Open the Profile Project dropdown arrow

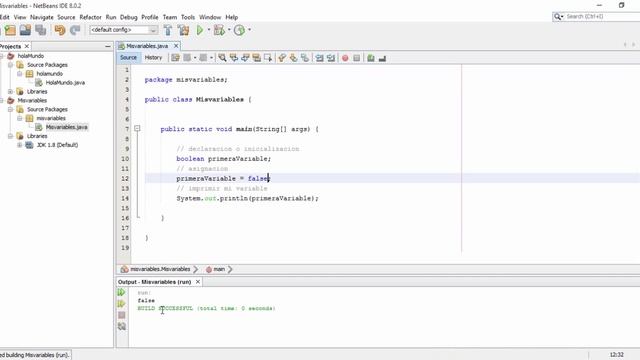point(249,30)
